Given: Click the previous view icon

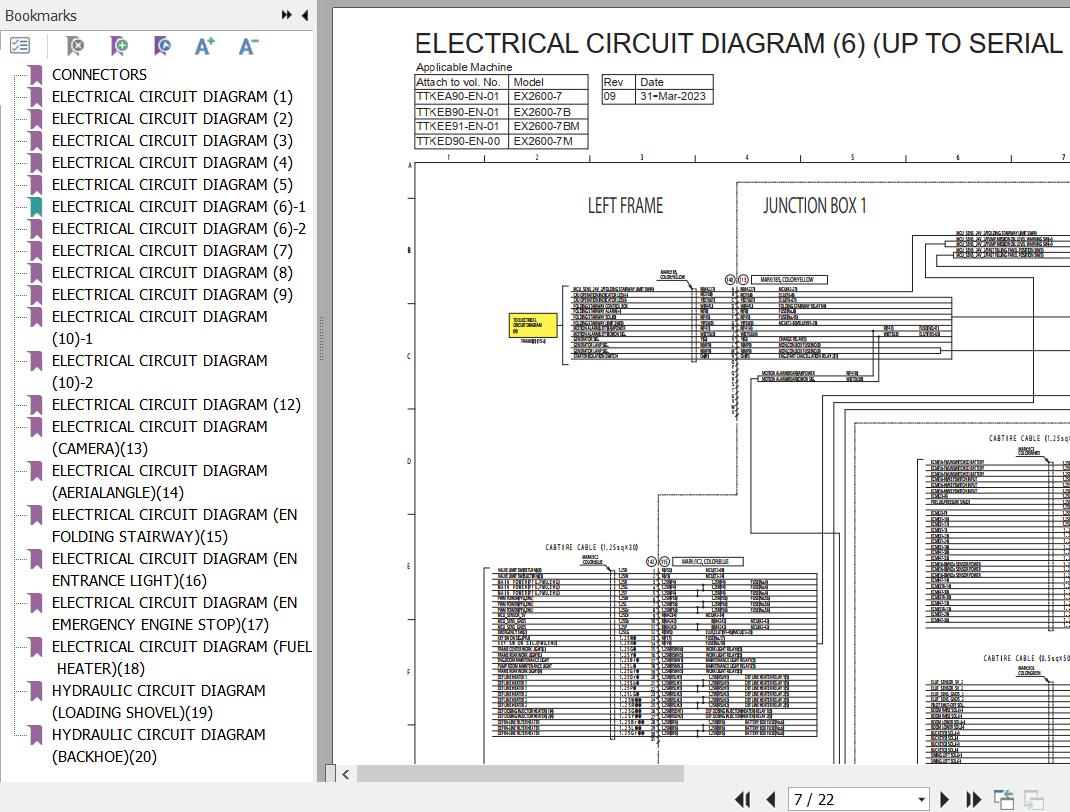Looking at the screenshot, I should point(1003,799).
